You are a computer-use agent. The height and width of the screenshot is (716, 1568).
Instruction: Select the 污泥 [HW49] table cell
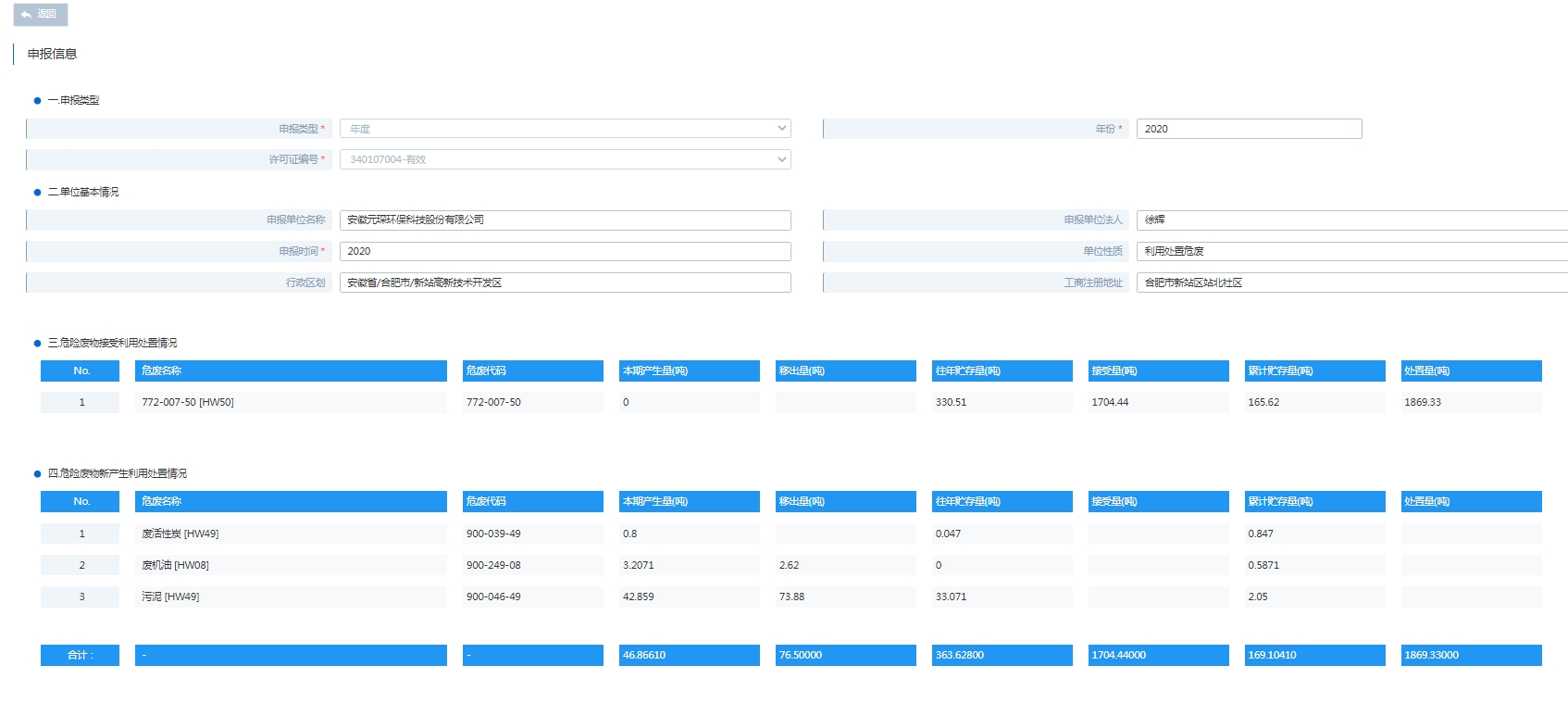[290, 597]
